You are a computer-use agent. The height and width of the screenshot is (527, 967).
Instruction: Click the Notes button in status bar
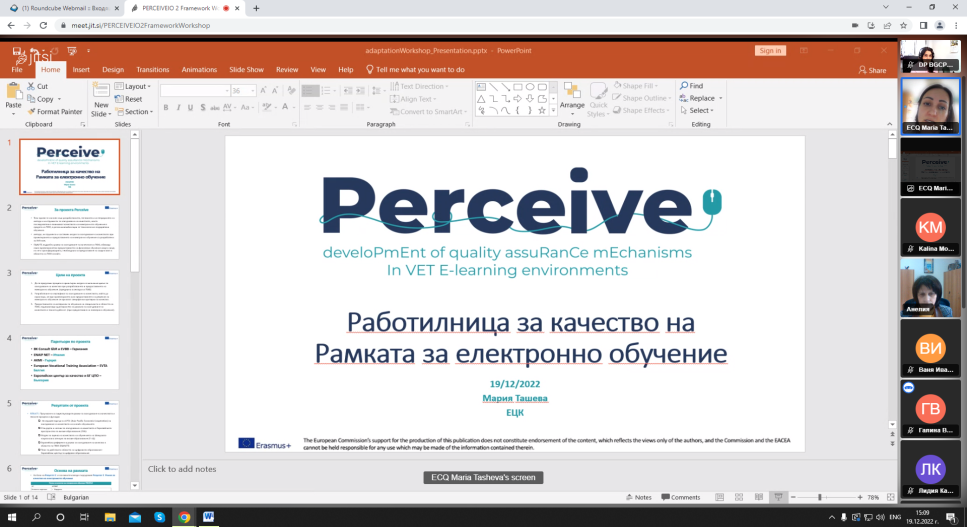point(639,497)
